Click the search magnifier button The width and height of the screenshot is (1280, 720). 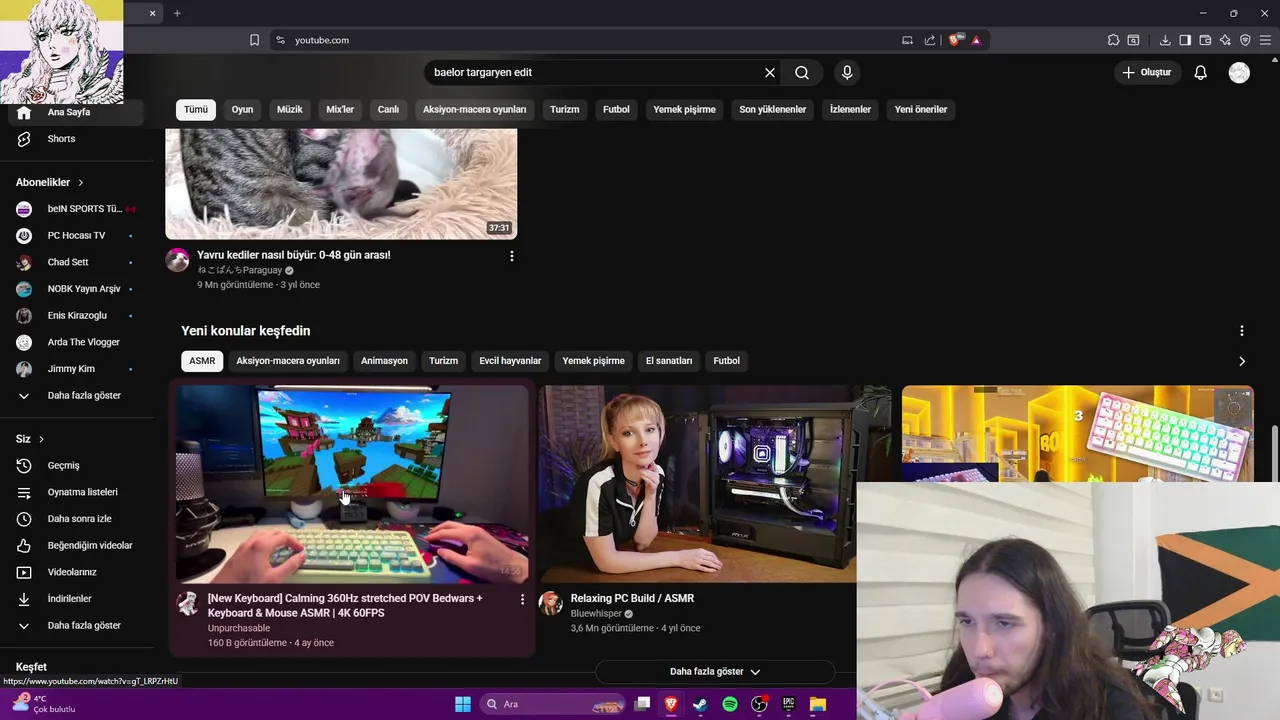coord(802,73)
